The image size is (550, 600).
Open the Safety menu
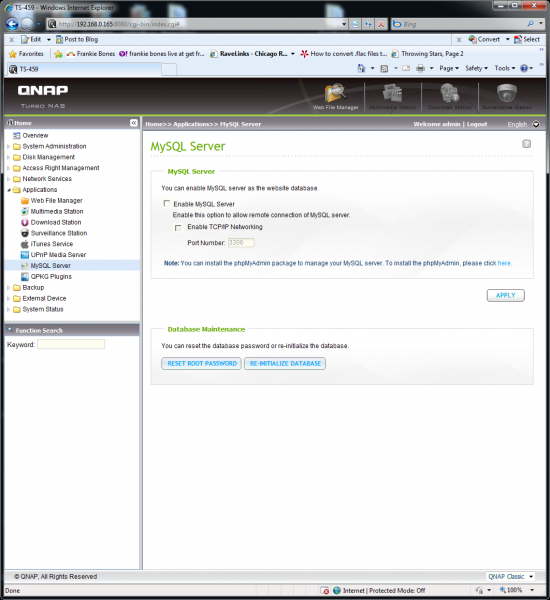tap(476, 68)
